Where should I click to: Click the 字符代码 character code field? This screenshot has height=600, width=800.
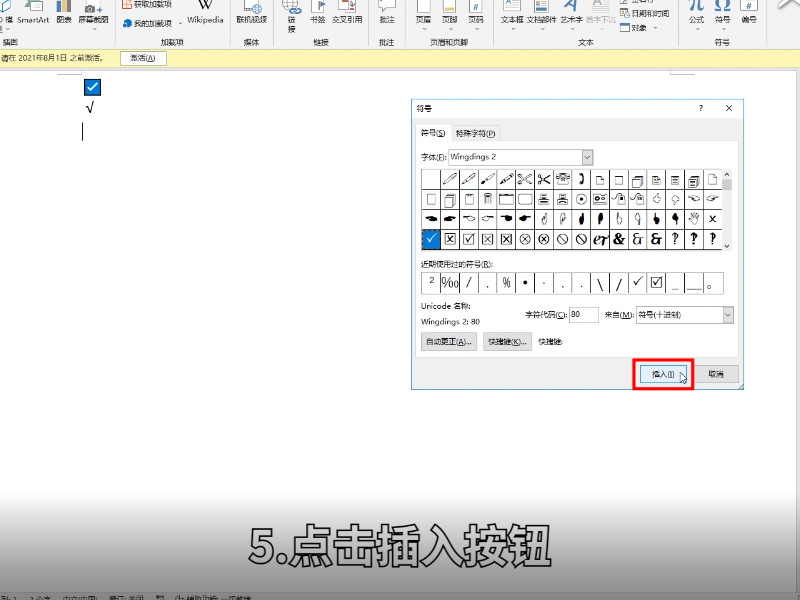tap(584, 315)
